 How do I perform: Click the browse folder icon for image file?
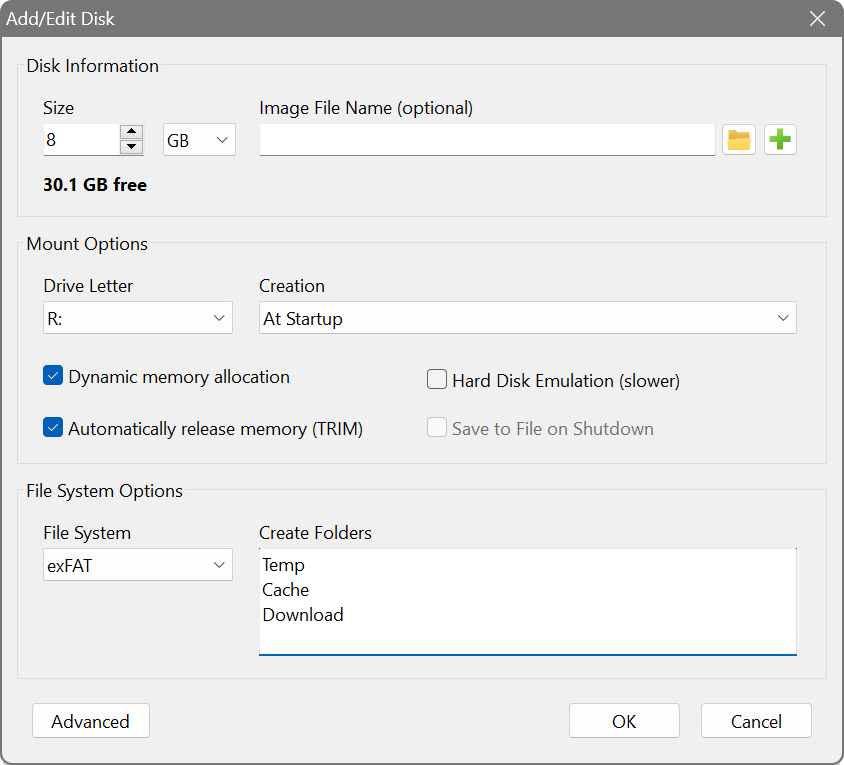[739, 140]
